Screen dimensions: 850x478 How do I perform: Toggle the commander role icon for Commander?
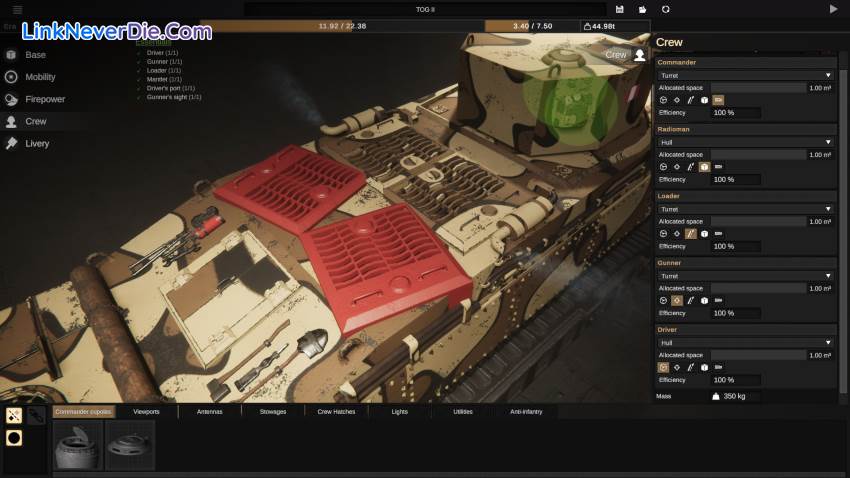point(718,100)
